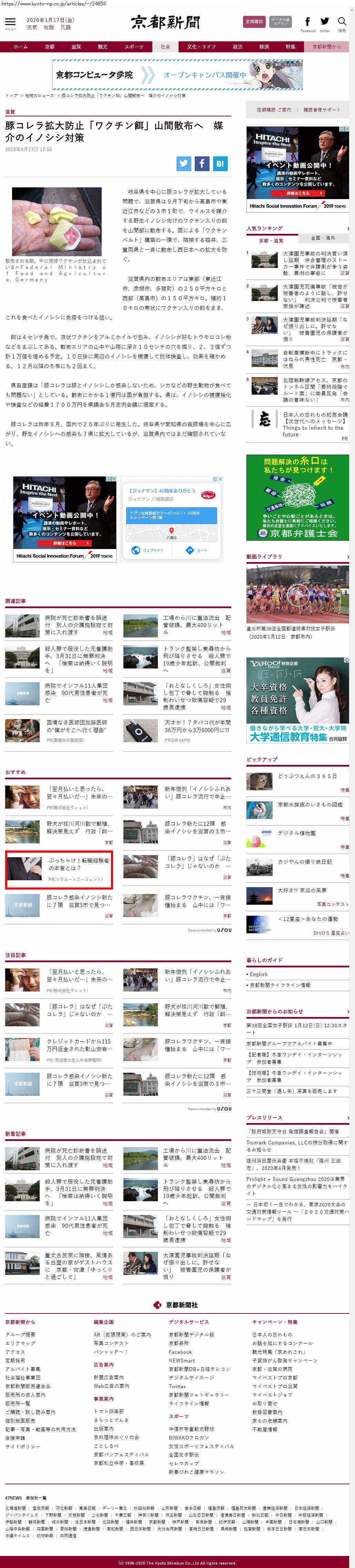Open <12星座>あなたの運勢 horoscope link
This screenshot has width=355, height=1568.
(307, 919)
